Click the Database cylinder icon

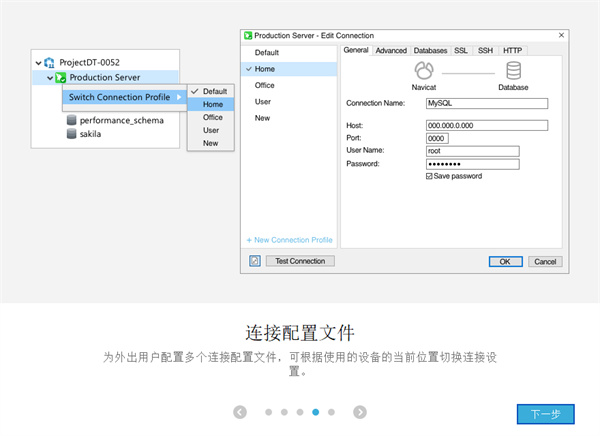tap(513, 70)
